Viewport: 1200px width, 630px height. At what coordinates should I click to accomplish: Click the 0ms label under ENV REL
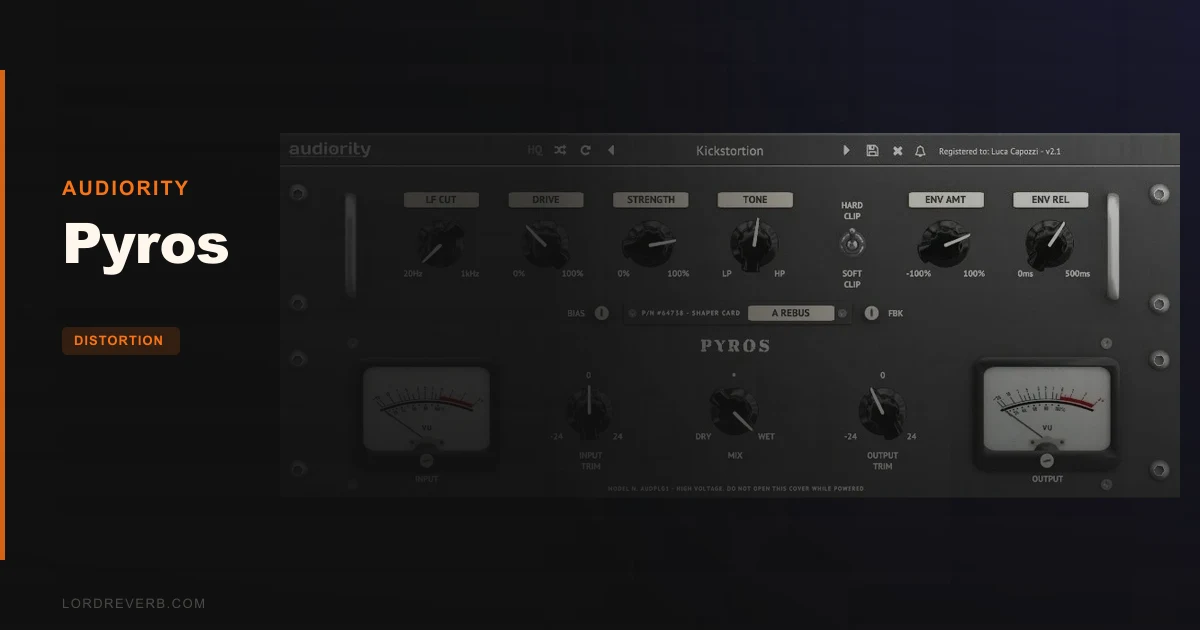click(1025, 274)
